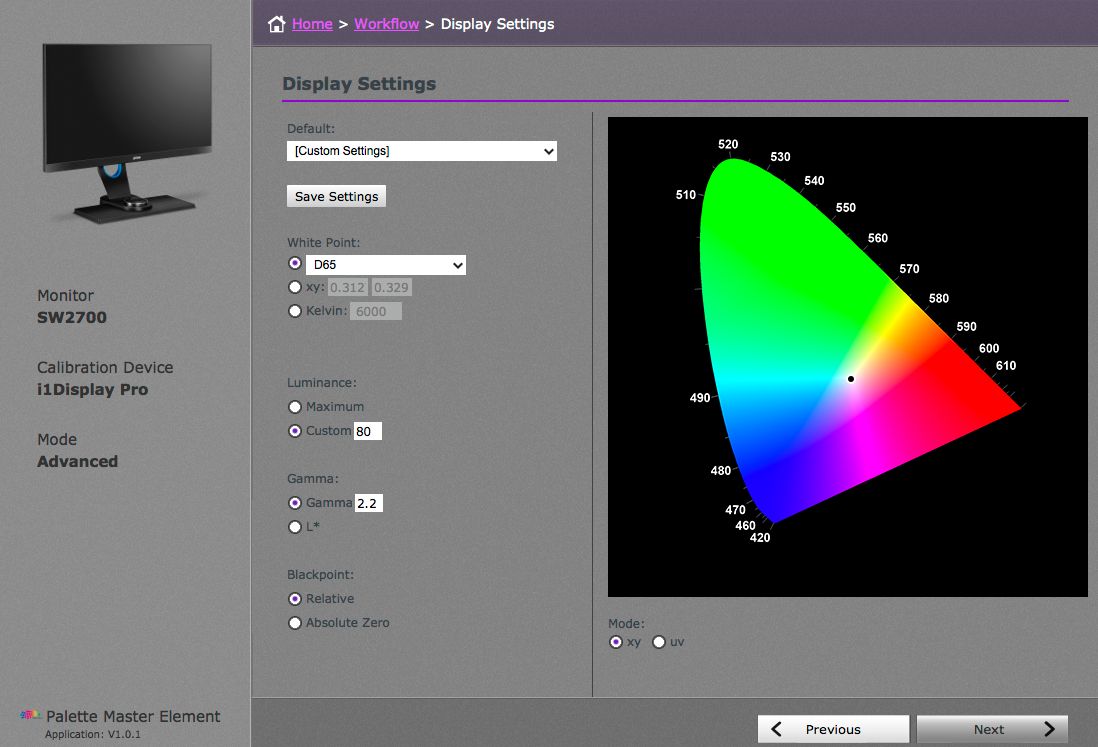Click the Gamma value field showing 2.2
This screenshot has width=1098, height=747.
click(369, 503)
